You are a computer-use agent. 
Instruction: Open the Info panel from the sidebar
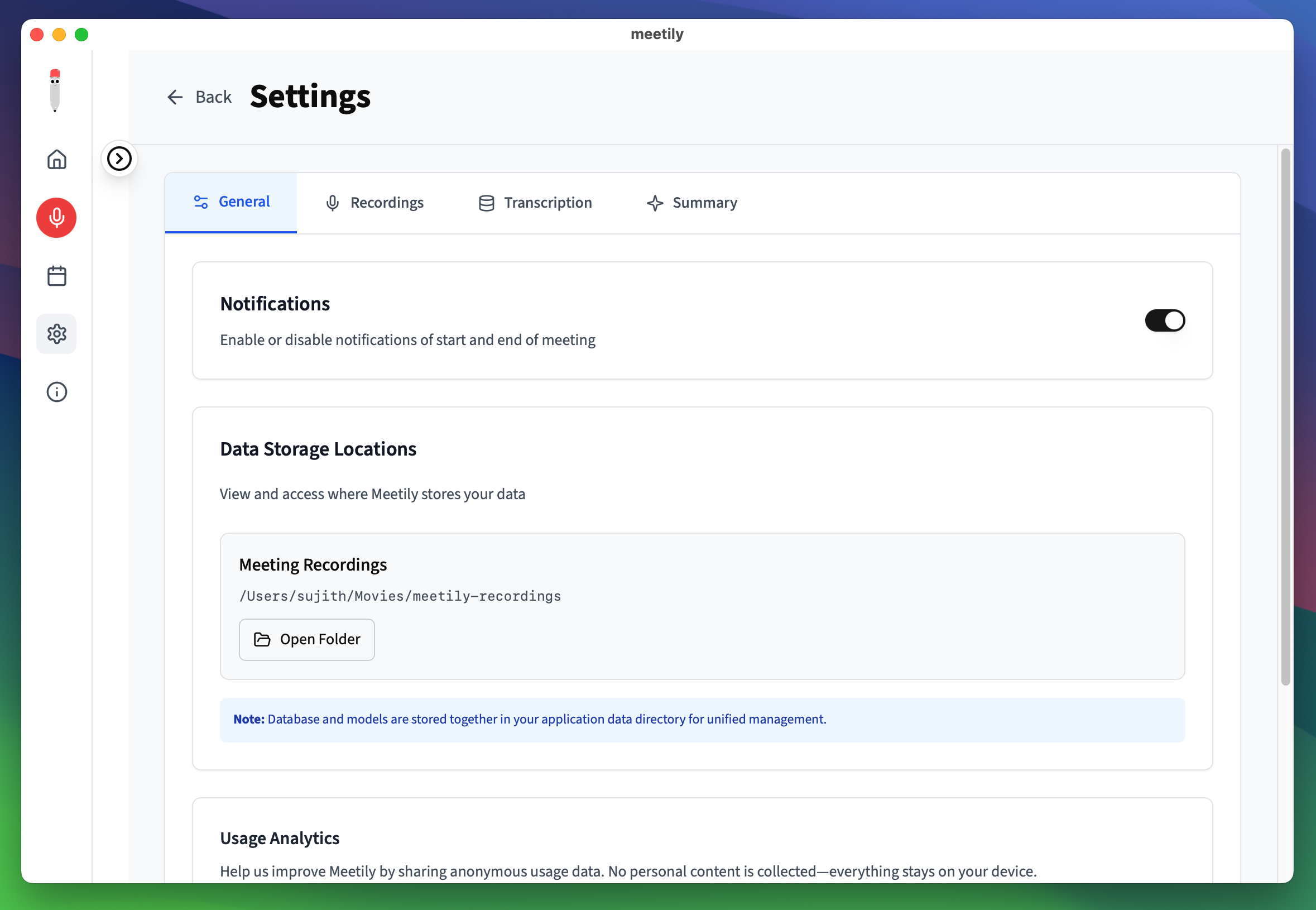click(56, 392)
